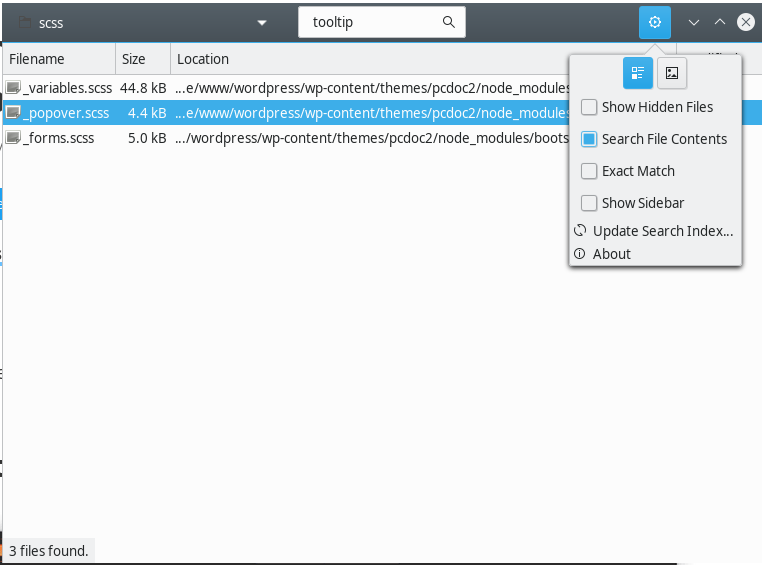Screen dimensions: 762x565
Task: Click the _forms.scss file icon
Action: [x=13, y=138]
